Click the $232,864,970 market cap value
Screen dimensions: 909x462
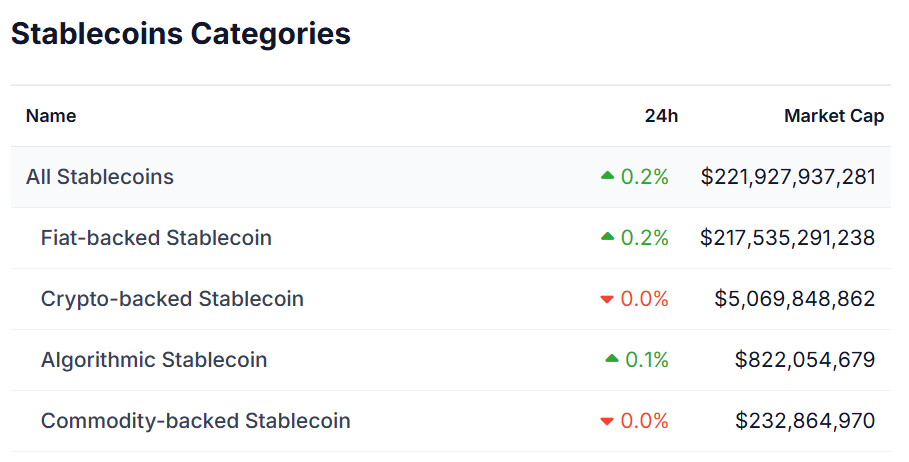click(x=805, y=421)
